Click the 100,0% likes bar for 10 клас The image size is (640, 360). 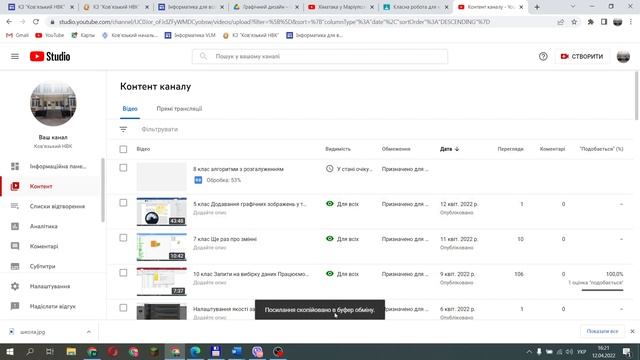[602, 290]
